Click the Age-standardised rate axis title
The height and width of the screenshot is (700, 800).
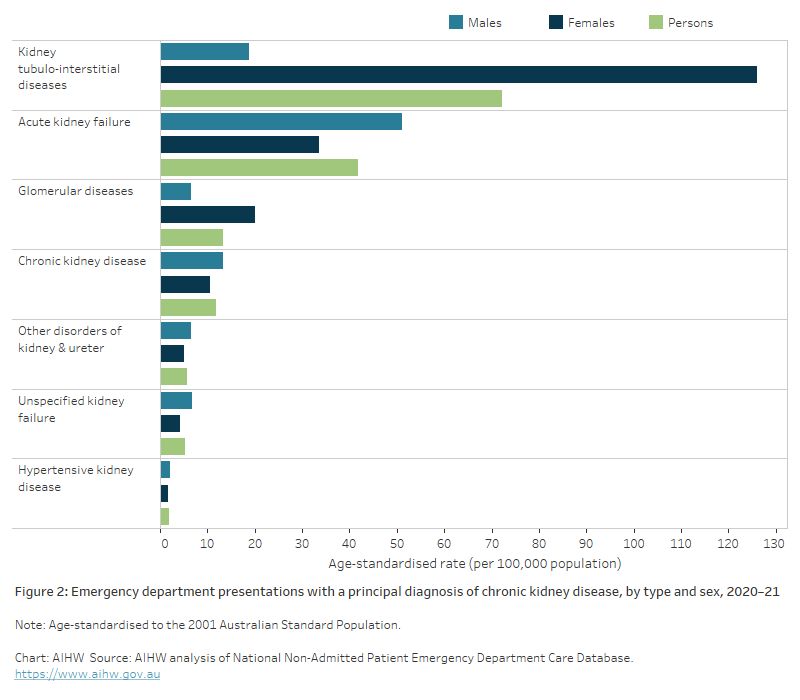click(474, 563)
